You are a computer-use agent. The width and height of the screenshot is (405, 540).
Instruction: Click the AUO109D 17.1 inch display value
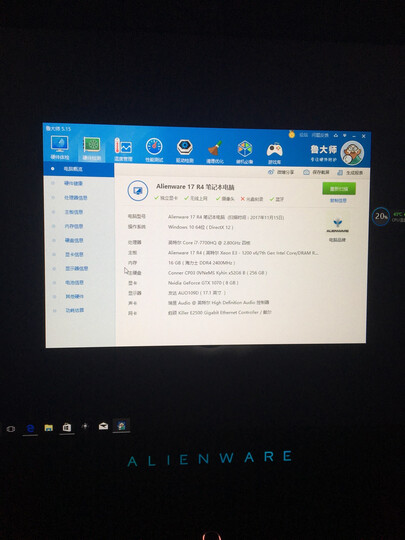coord(197,293)
